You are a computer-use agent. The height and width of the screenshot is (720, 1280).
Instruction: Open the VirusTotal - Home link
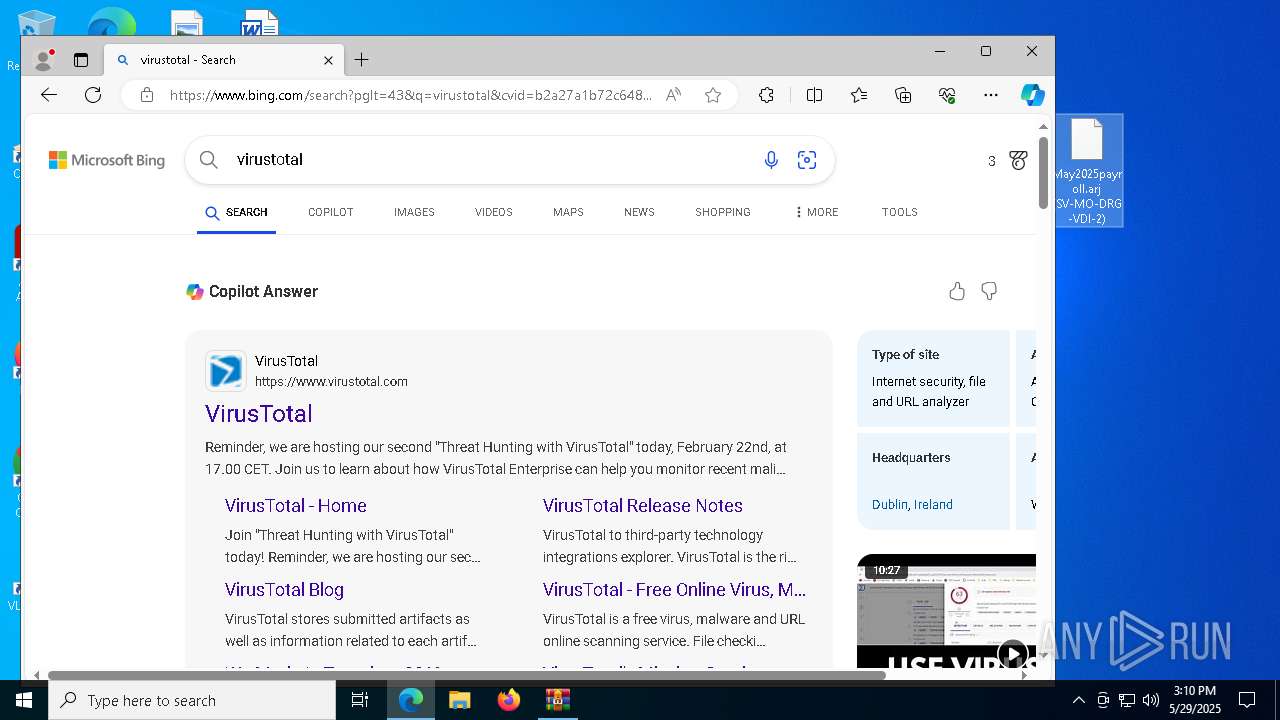click(296, 506)
